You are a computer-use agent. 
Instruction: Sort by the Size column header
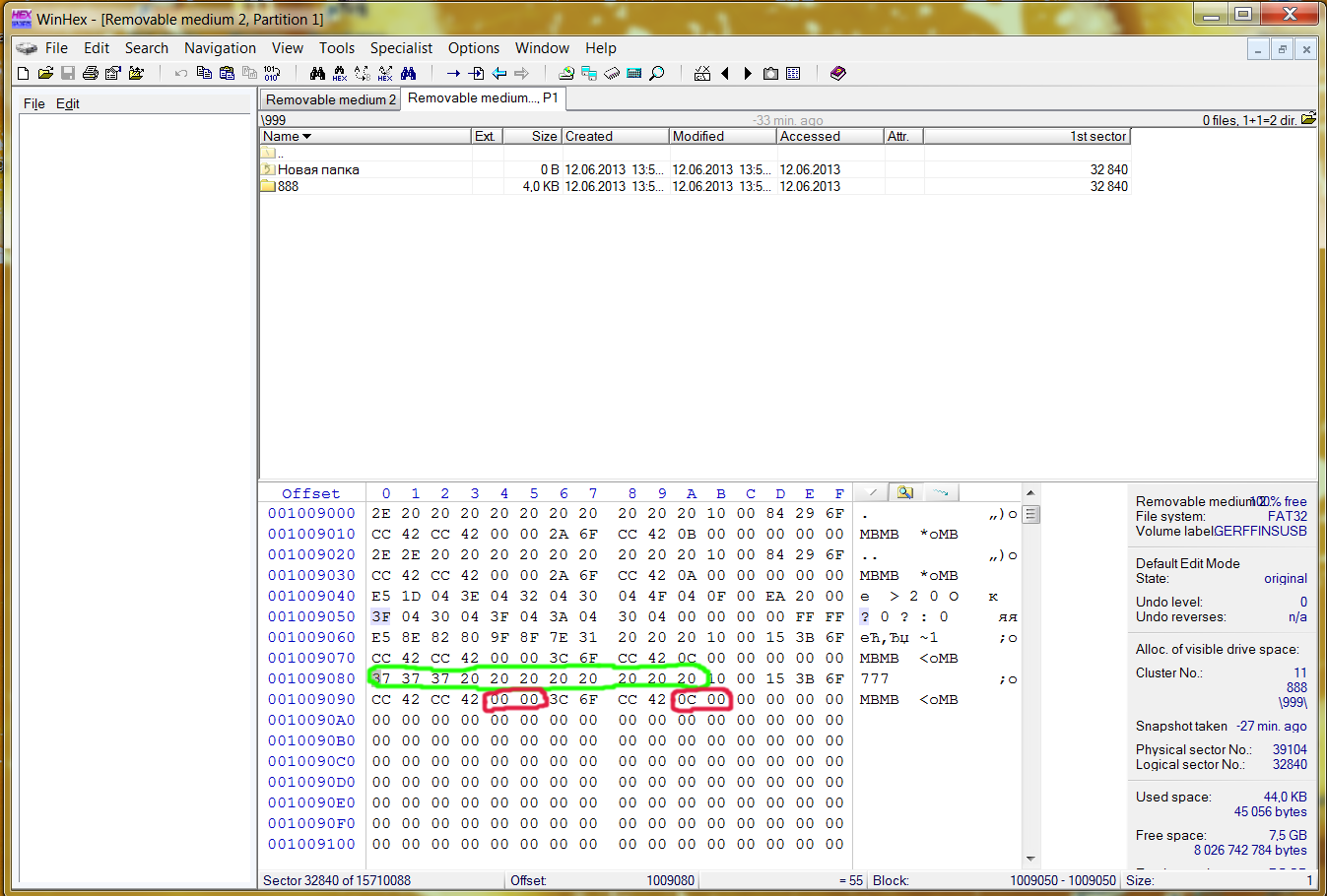[x=532, y=136]
